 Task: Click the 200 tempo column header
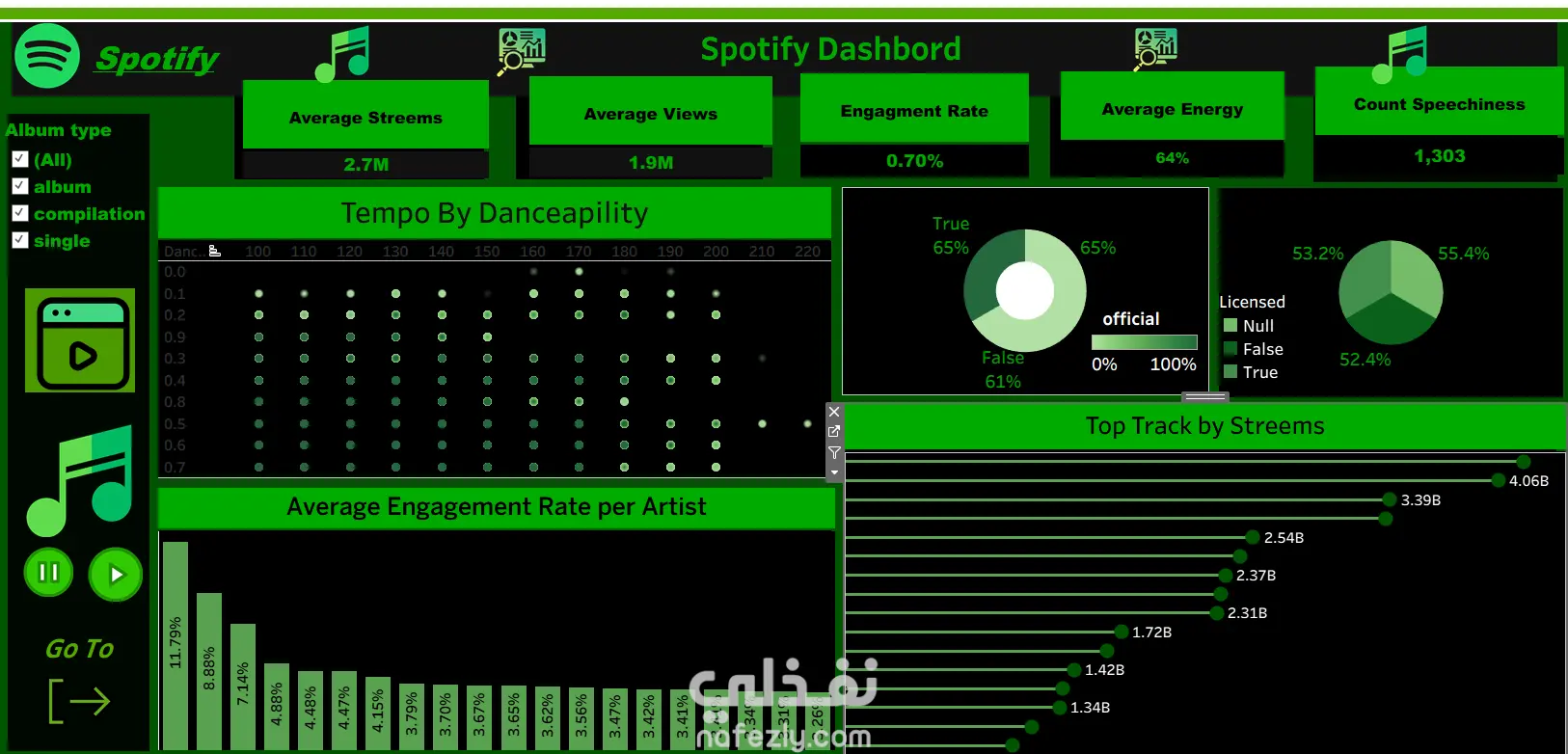[716, 252]
